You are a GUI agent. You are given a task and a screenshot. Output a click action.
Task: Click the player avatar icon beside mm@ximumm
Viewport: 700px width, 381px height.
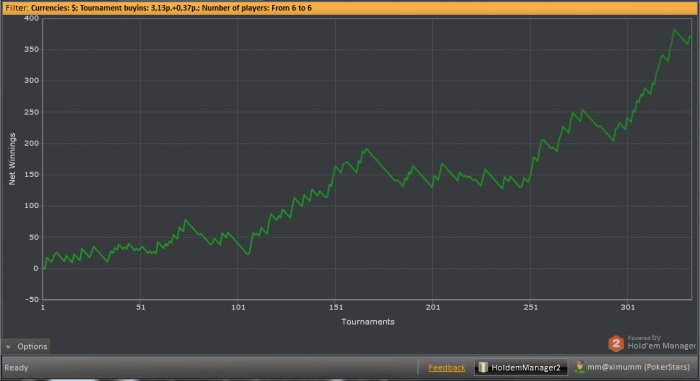(579, 367)
